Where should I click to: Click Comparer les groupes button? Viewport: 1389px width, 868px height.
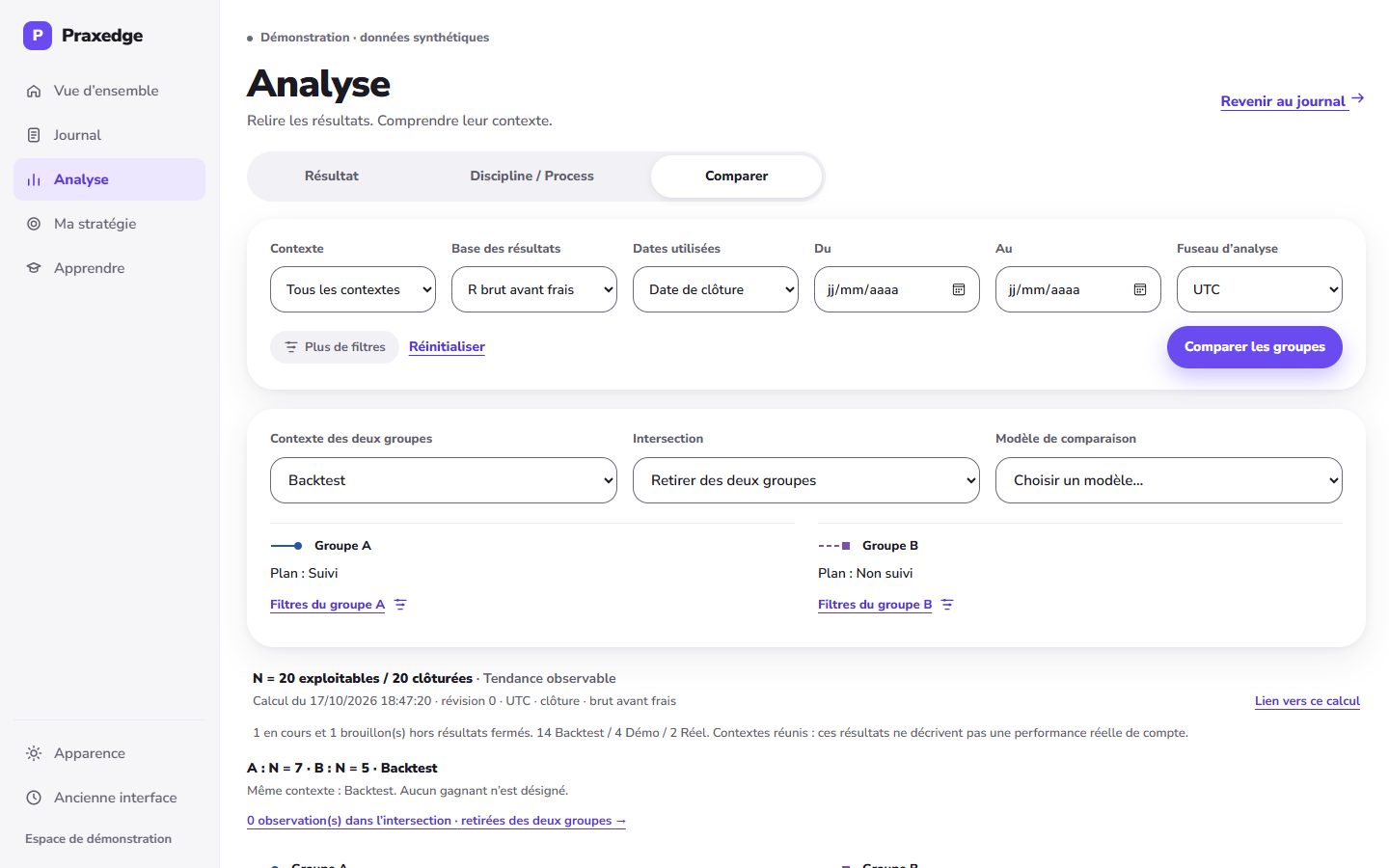pyautogui.click(x=1255, y=347)
